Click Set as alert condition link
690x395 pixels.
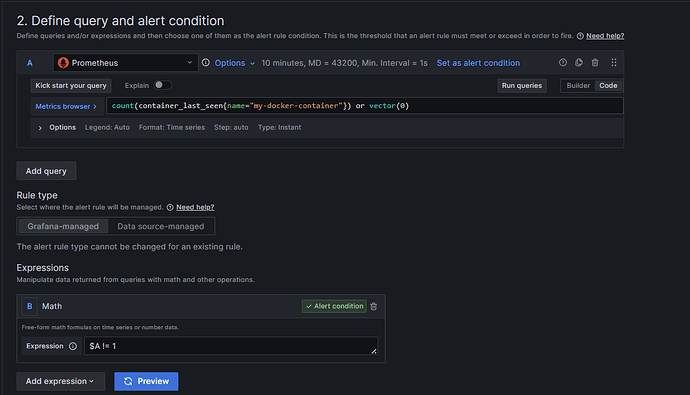tap(478, 63)
